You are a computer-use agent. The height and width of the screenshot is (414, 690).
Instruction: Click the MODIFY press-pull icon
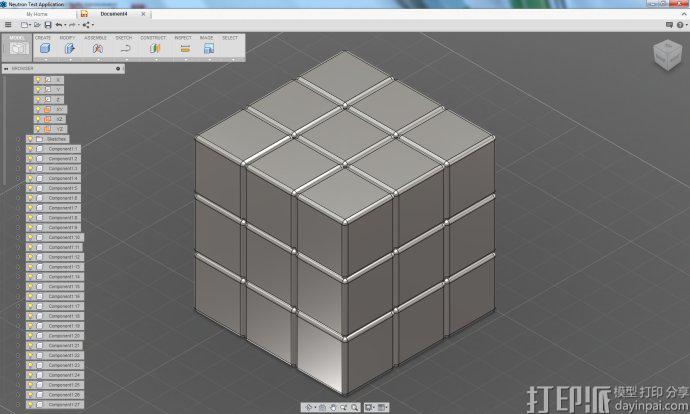tap(70, 48)
